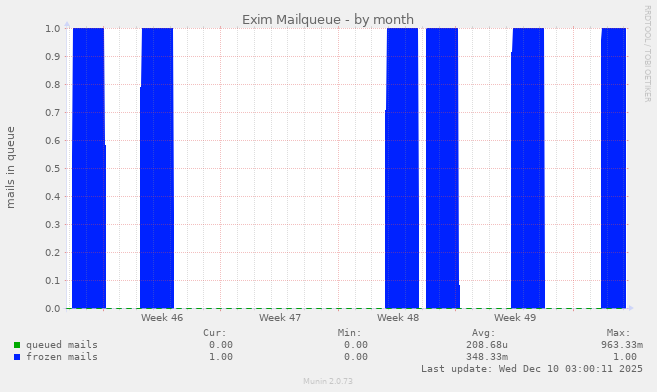Click the "Week 48" axis label
This screenshot has height=392, width=657.
click(398, 318)
